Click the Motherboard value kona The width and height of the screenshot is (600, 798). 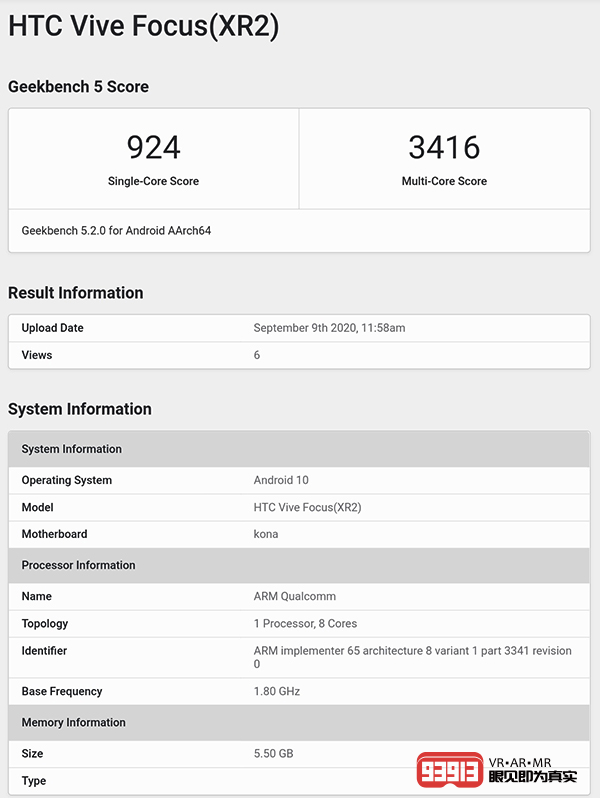pyautogui.click(x=266, y=534)
